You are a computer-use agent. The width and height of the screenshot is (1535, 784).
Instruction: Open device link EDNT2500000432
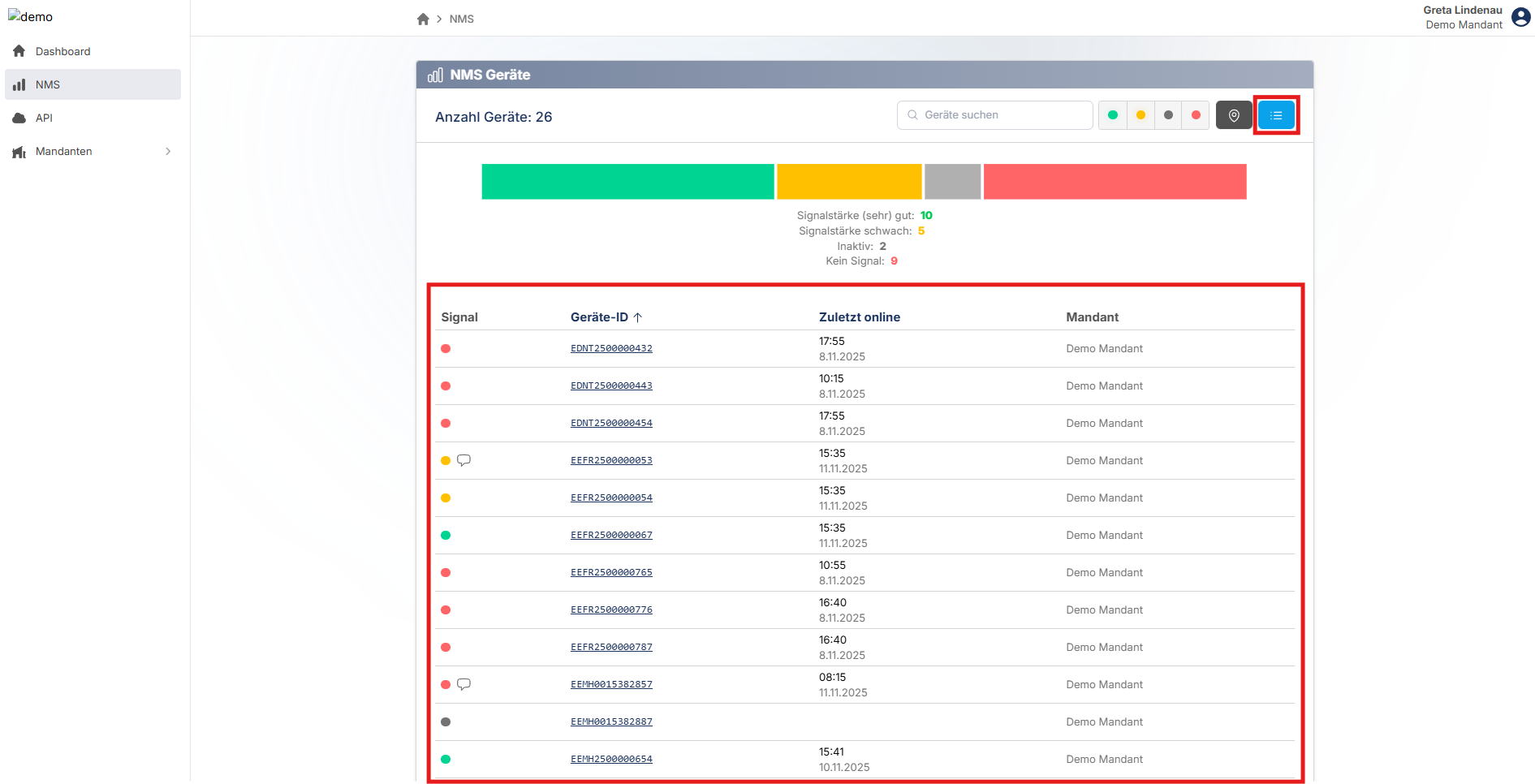(611, 348)
